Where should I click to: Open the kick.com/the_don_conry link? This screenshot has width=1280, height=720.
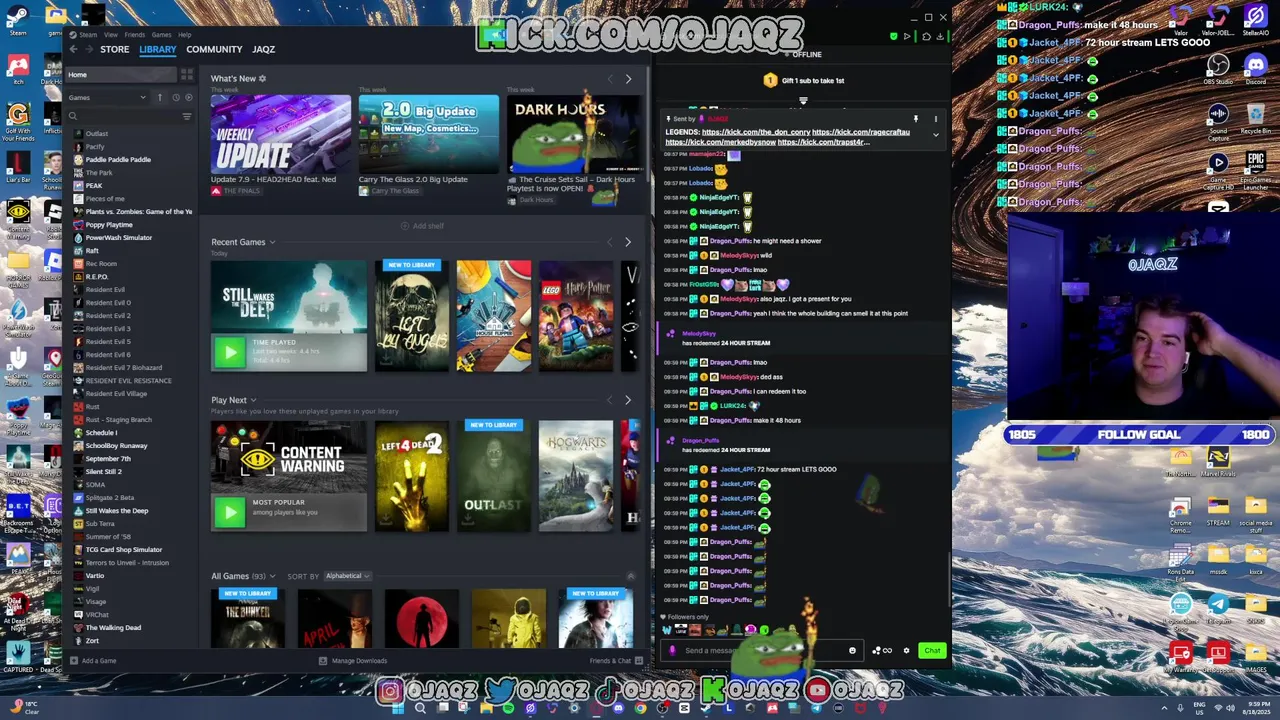(x=756, y=132)
